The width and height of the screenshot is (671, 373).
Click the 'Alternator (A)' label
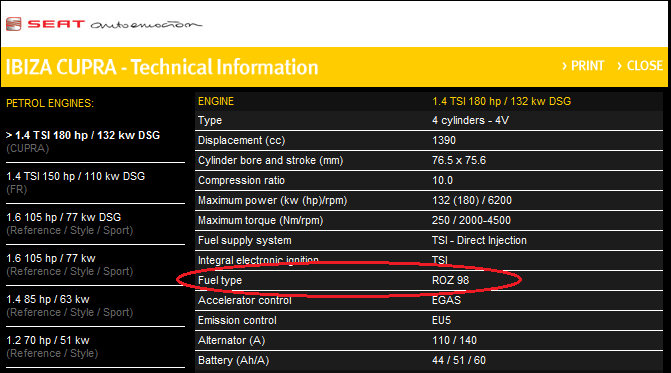pyautogui.click(x=232, y=340)
